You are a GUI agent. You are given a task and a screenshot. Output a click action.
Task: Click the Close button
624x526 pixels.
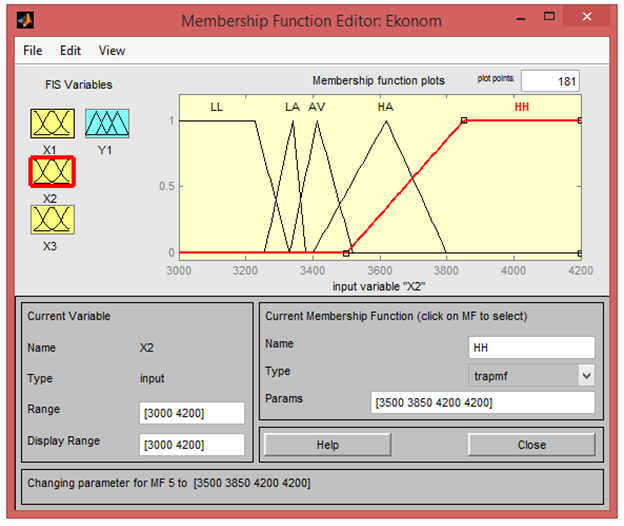[531, 445]
